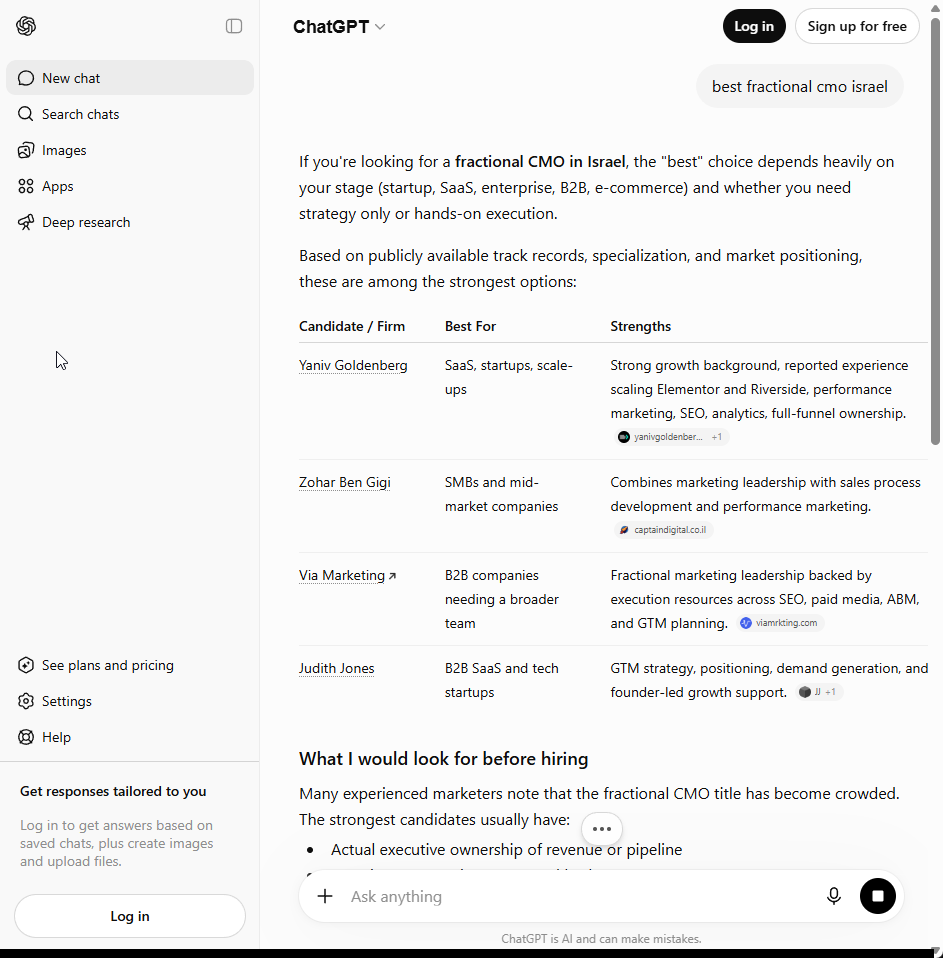The height and width of the screenshot is (958, 943).
Task: Open Deep research
Action: pos(130,222)
